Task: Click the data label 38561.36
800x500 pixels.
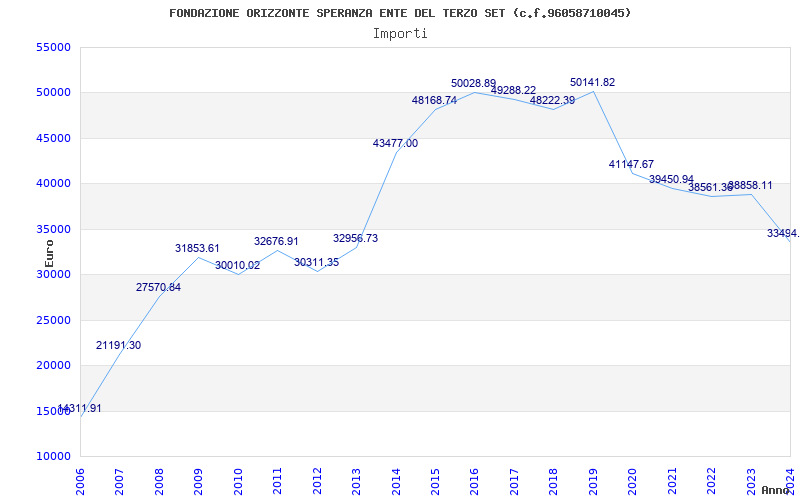Action: [710, 188]
